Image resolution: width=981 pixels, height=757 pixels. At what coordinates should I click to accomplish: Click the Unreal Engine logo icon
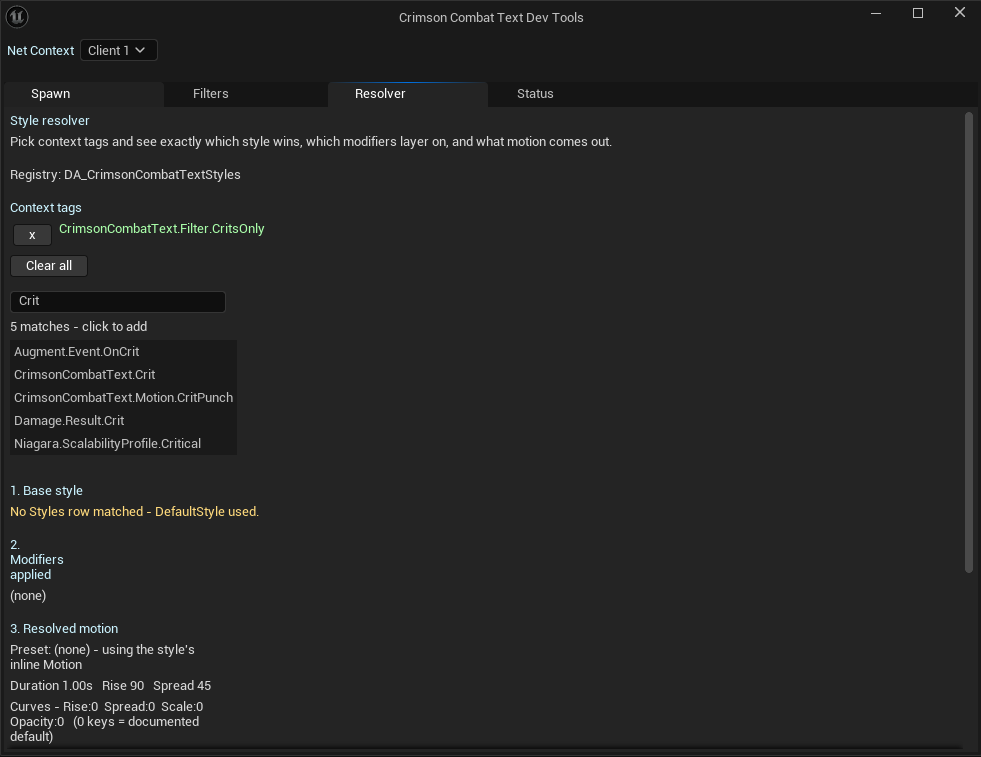point(17,16)
